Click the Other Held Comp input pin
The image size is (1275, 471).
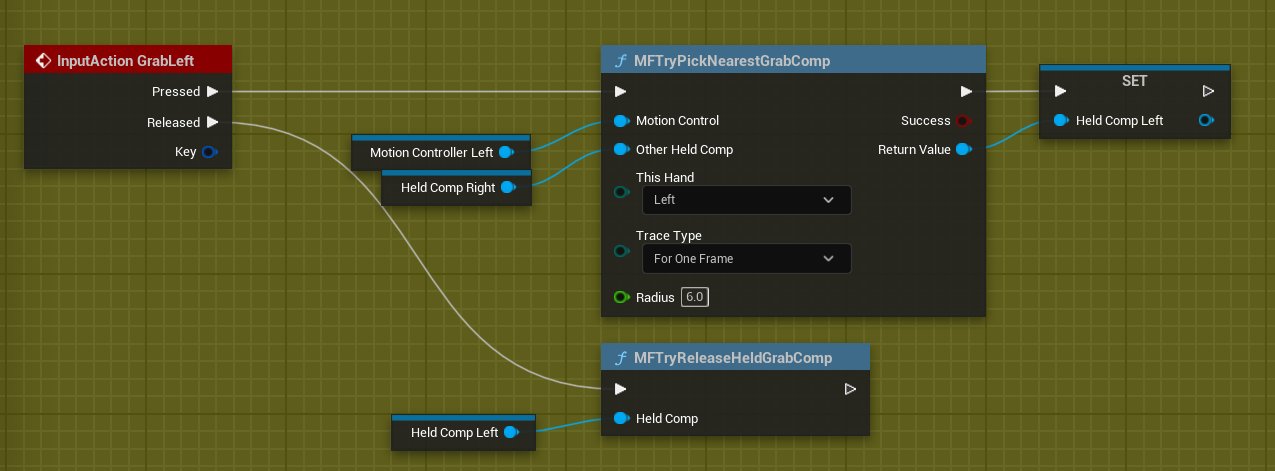coord(621,150)
